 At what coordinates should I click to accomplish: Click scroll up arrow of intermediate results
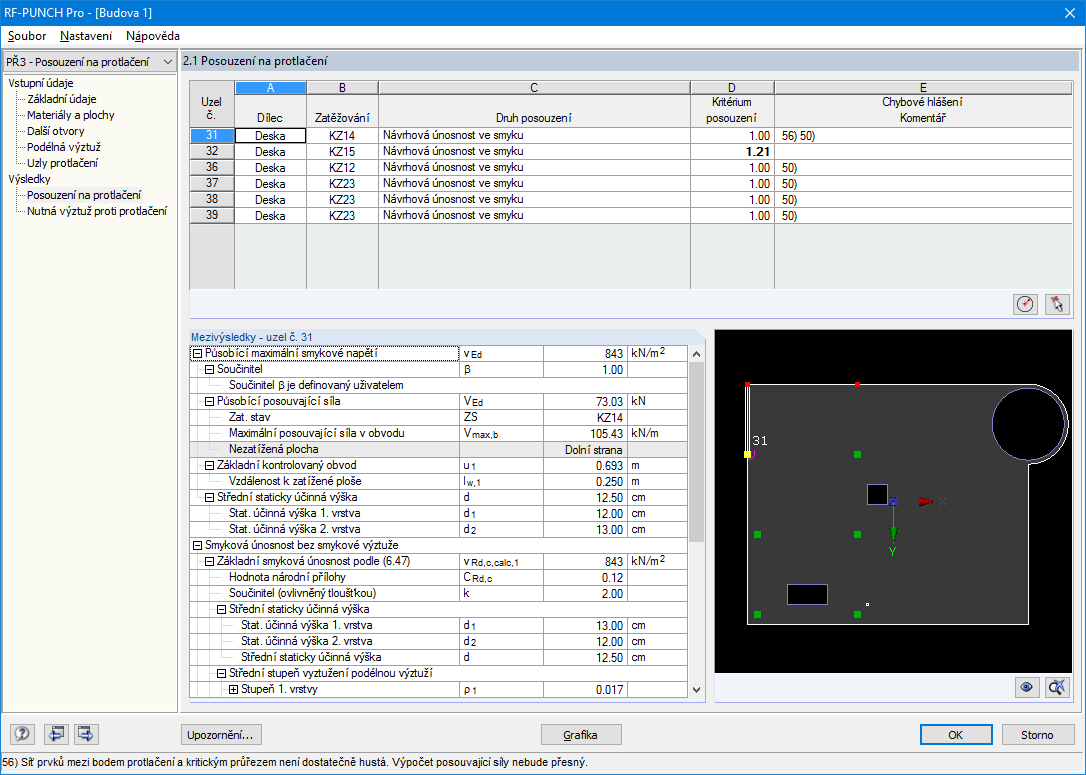(697, 354)
